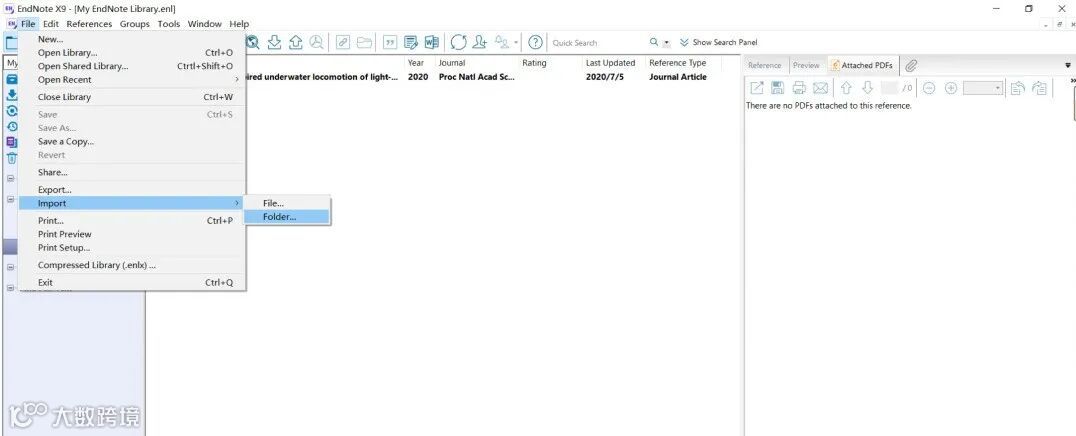The width and height of the screenshot is (1076, 436).
Task: Open the Tools menu
Action: pos(169,24)
